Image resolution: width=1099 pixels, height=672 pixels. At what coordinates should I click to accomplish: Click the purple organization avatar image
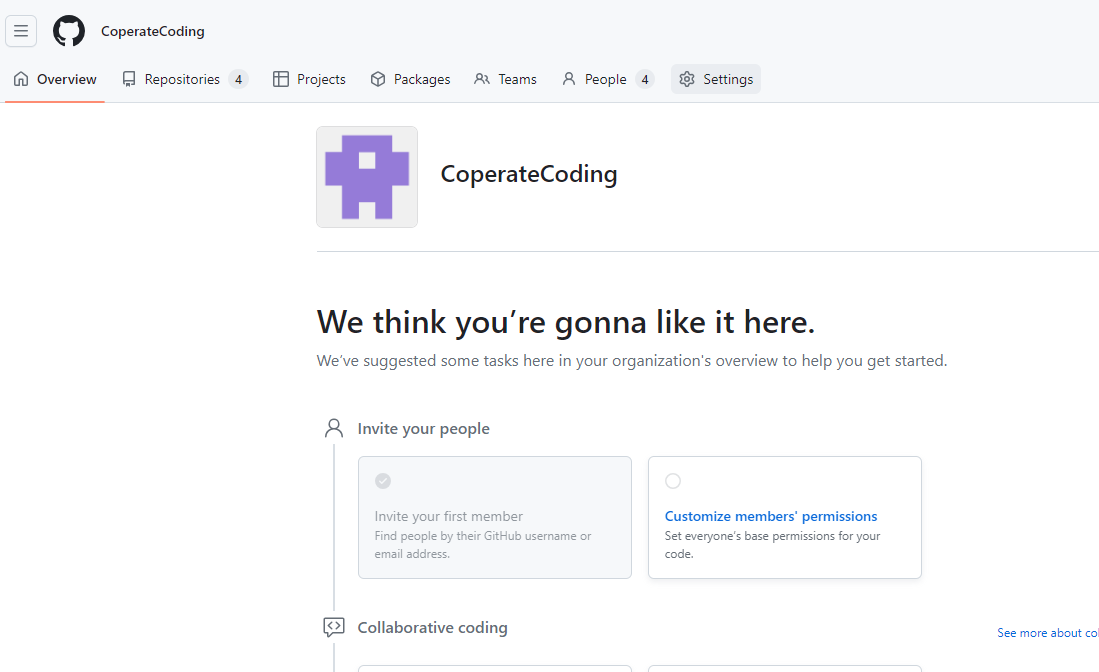pos(367,177)
